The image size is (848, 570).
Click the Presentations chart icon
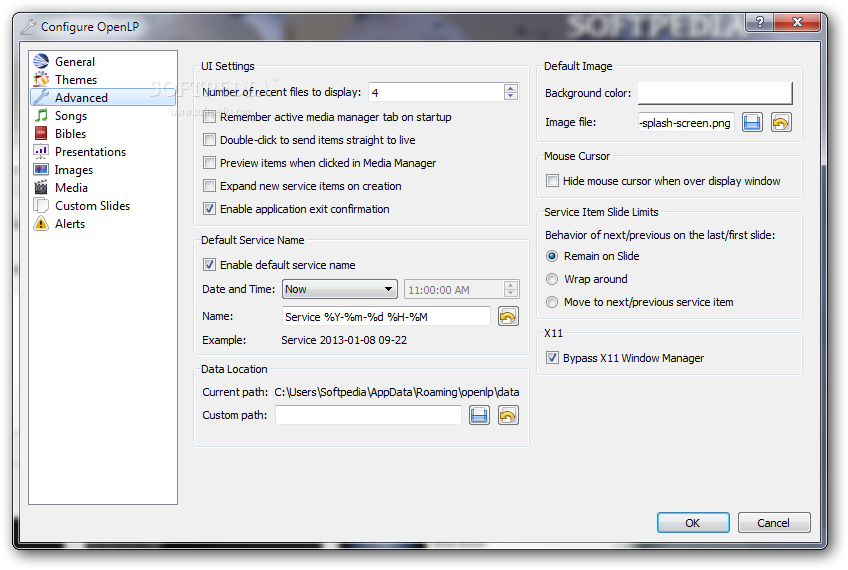[x=41, y=151]
